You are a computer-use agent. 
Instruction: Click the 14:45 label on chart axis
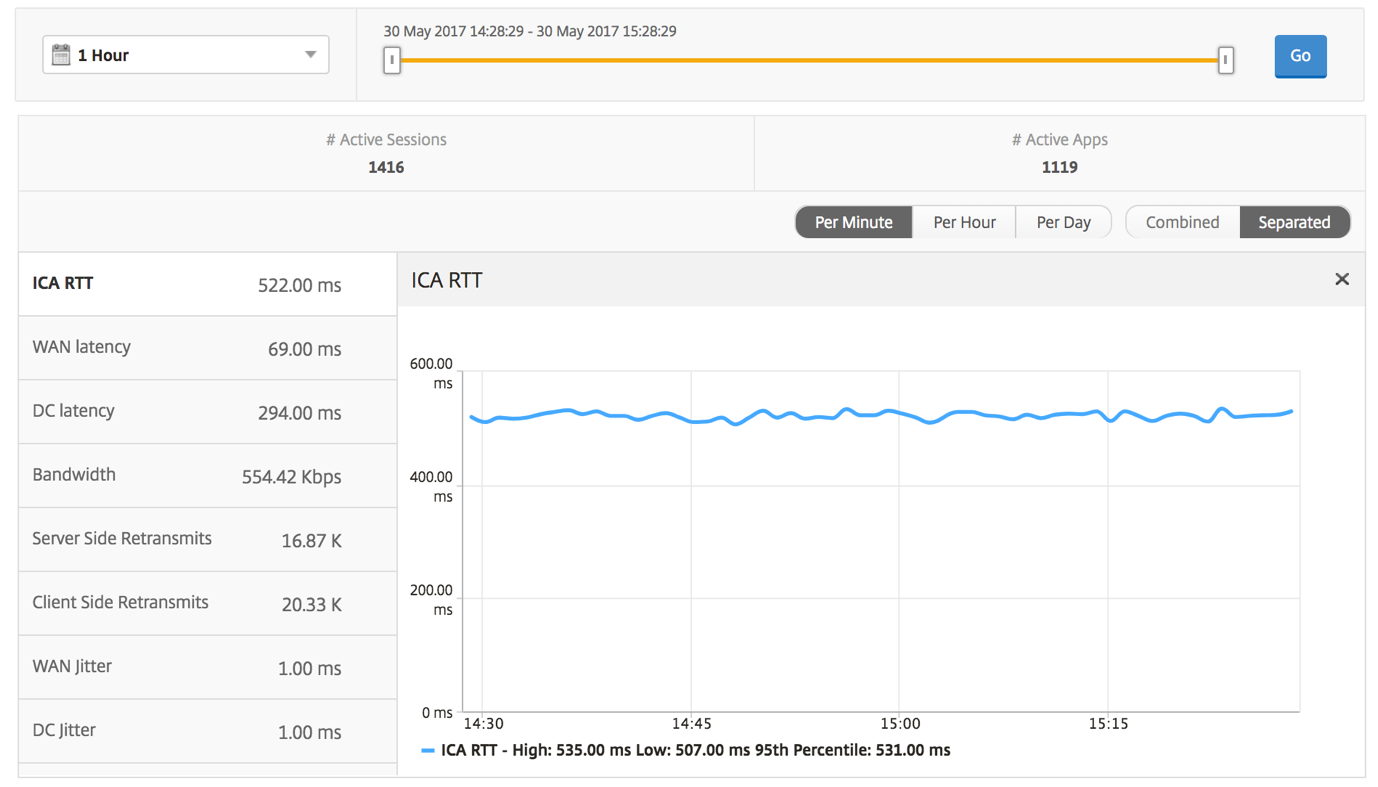pos(691,724)
